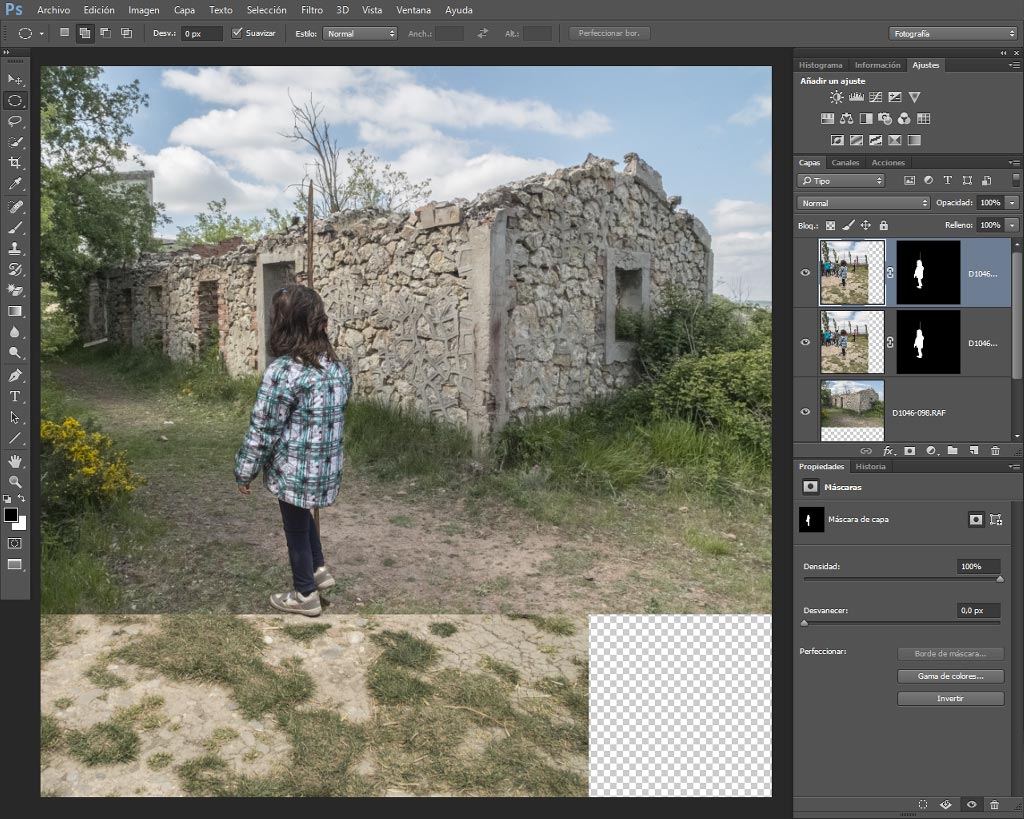Screen dimensions: 1024x819
Task: Switch to the Historia tab
Action: [871, 466]
